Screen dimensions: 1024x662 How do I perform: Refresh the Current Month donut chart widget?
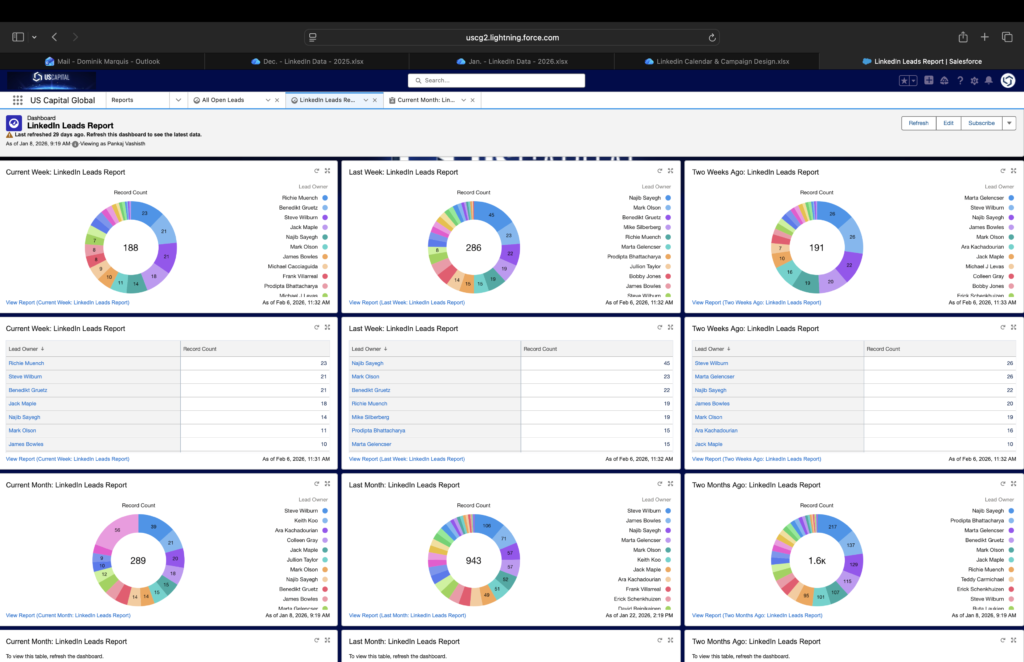pos(316,484)
